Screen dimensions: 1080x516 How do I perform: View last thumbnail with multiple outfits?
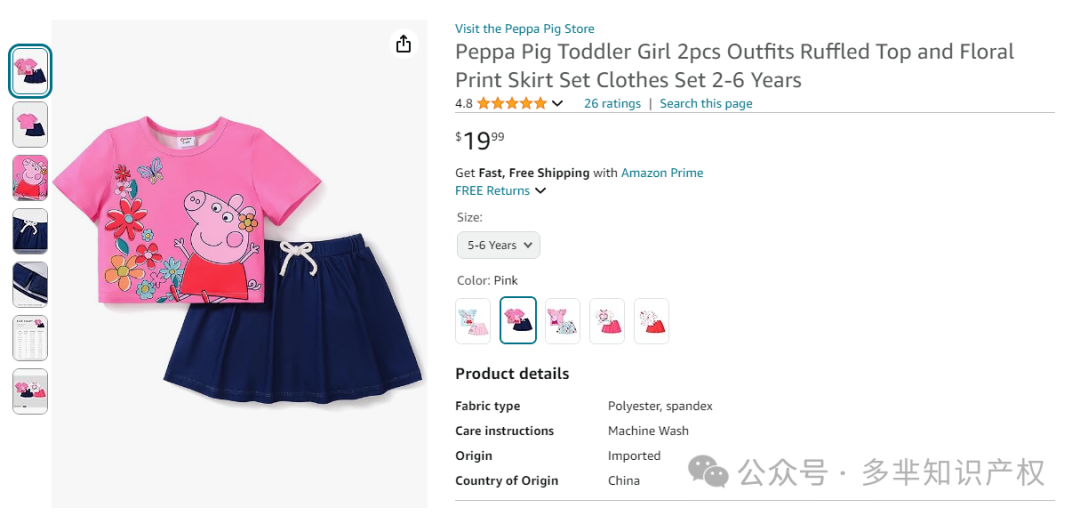(x=30, y=391)
